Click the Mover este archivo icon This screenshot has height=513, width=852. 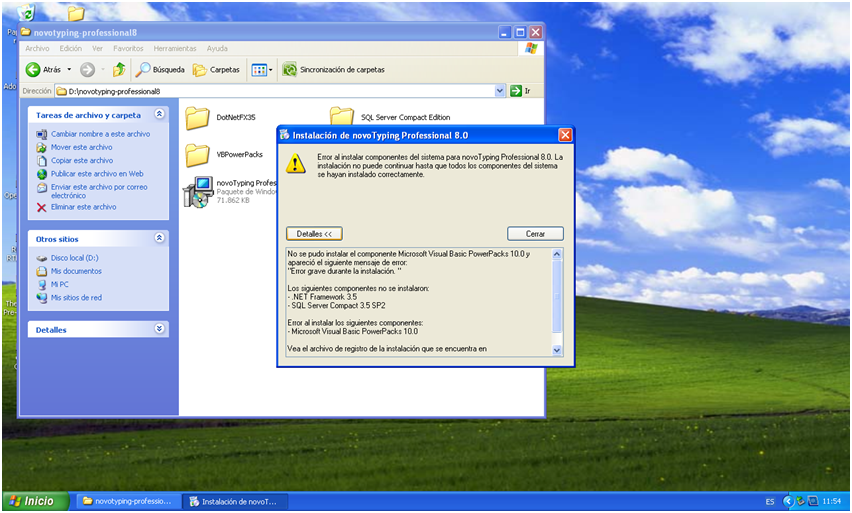point(41,147)
